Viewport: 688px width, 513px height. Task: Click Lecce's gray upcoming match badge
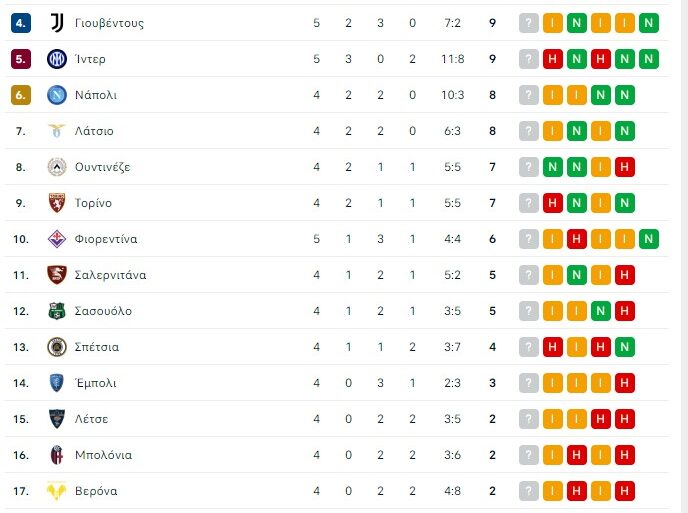pyautogui.click(x=529, y=419)
